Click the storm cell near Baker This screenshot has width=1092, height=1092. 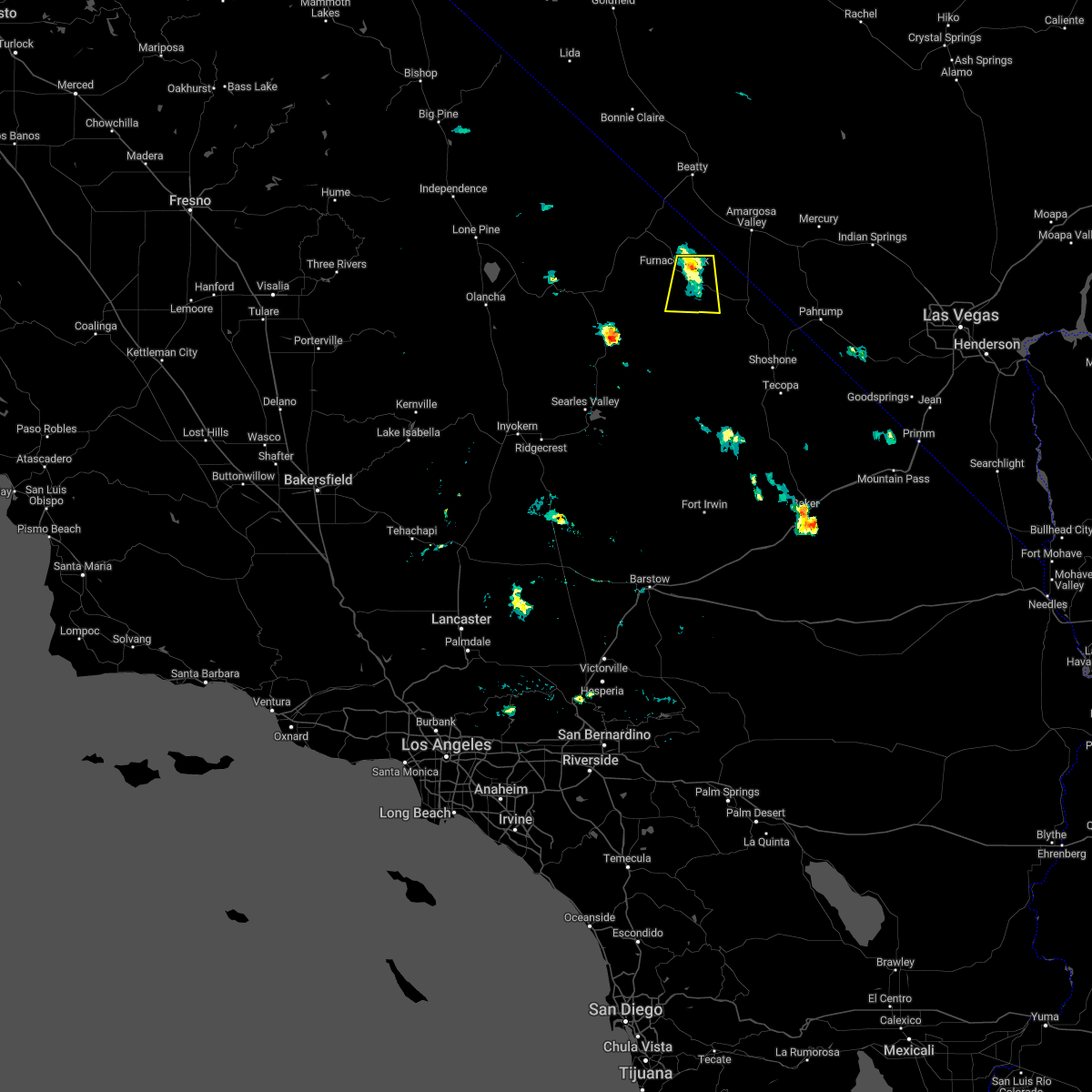click(805, 521)
